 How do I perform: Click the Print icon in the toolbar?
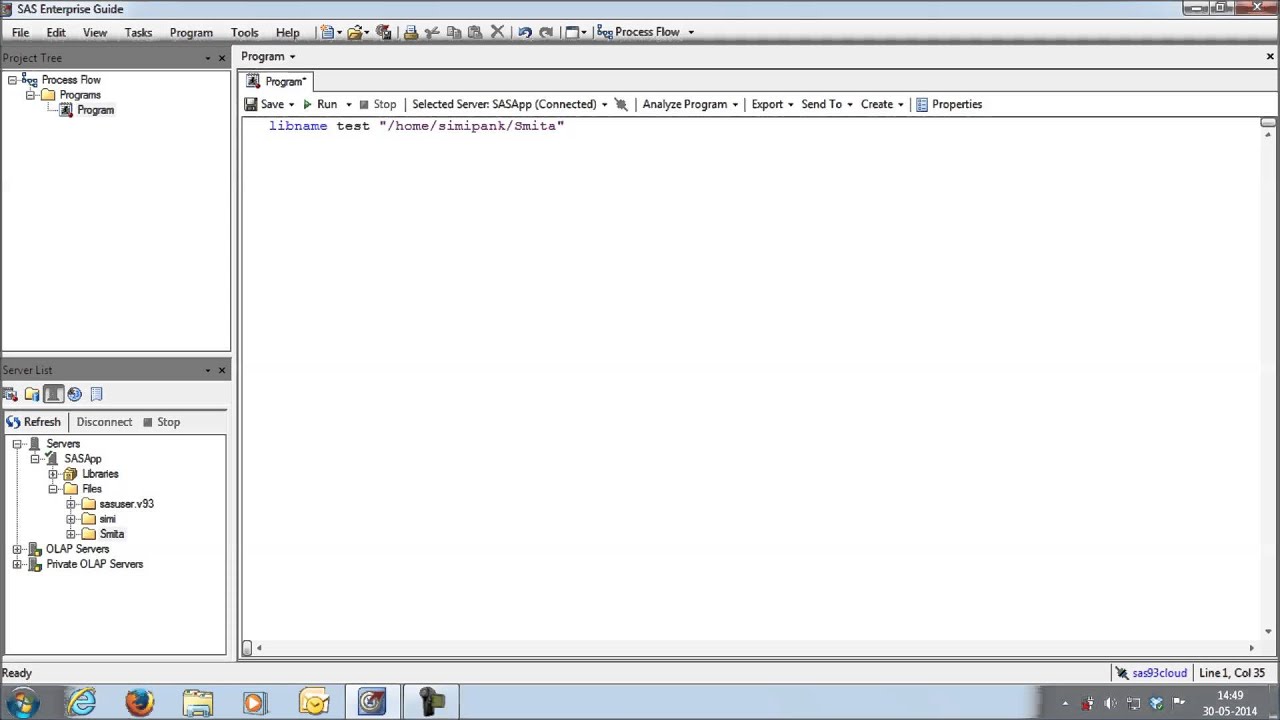410,32
